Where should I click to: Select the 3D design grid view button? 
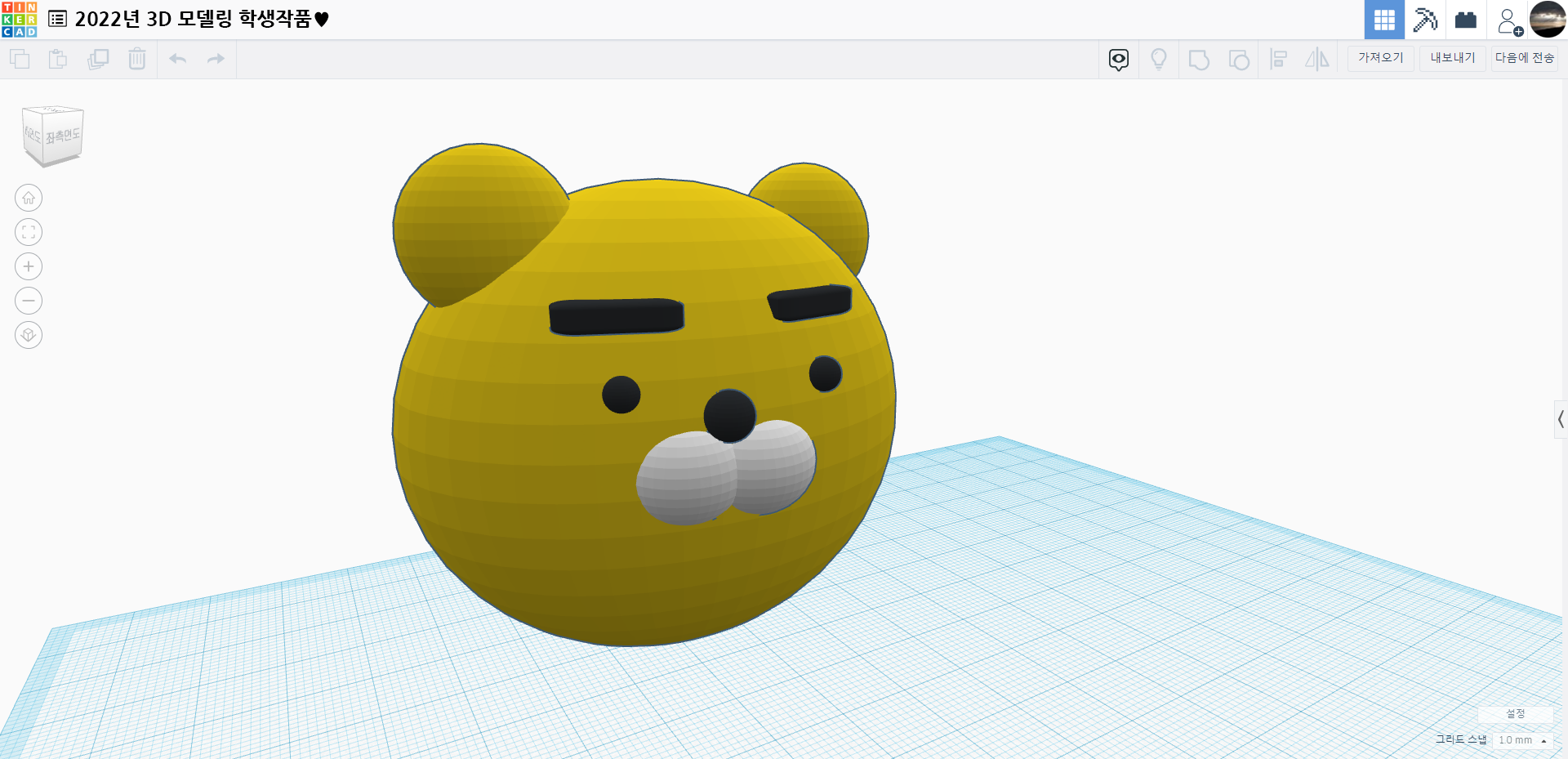tap(1384, 20)
